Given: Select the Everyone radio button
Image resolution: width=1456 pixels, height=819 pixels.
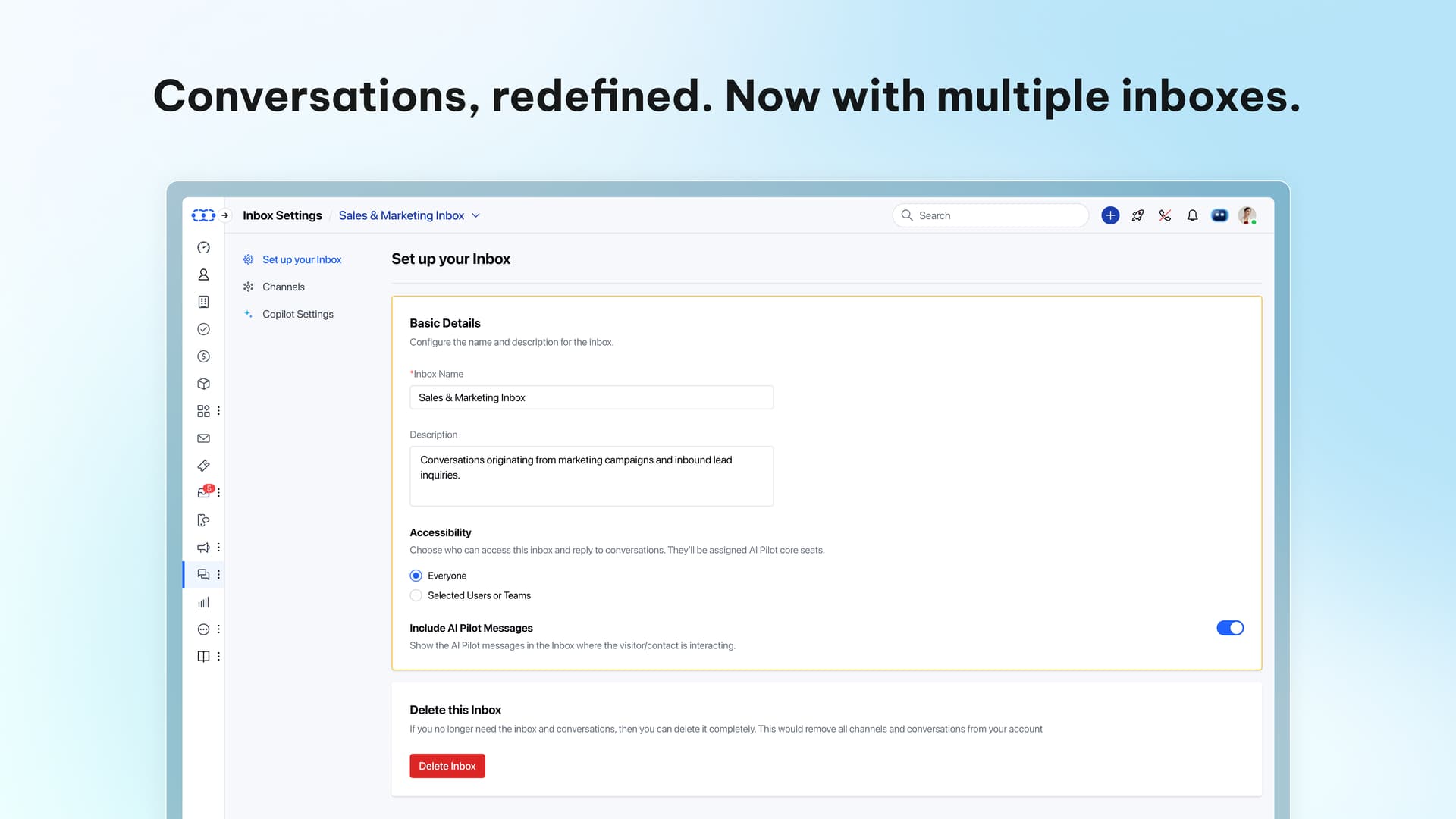Looking at the screenshot, I should [416, 576].
